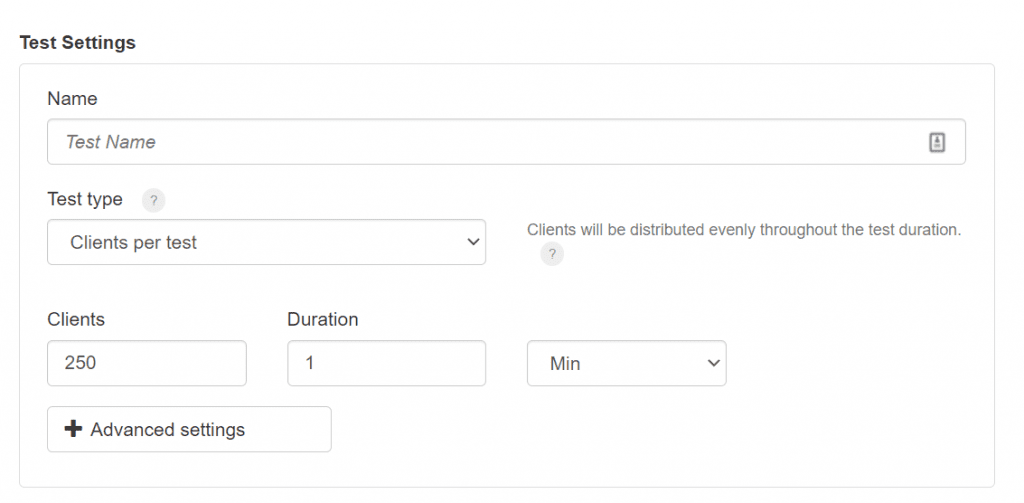Click the contact autofill icon in Name field
1024x503 pixels.
pyautogui.click(x=937, y=142)
